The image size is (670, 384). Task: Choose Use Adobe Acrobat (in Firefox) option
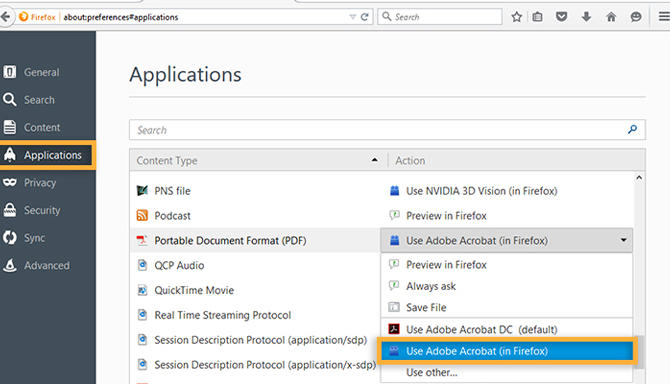(506, 351)
